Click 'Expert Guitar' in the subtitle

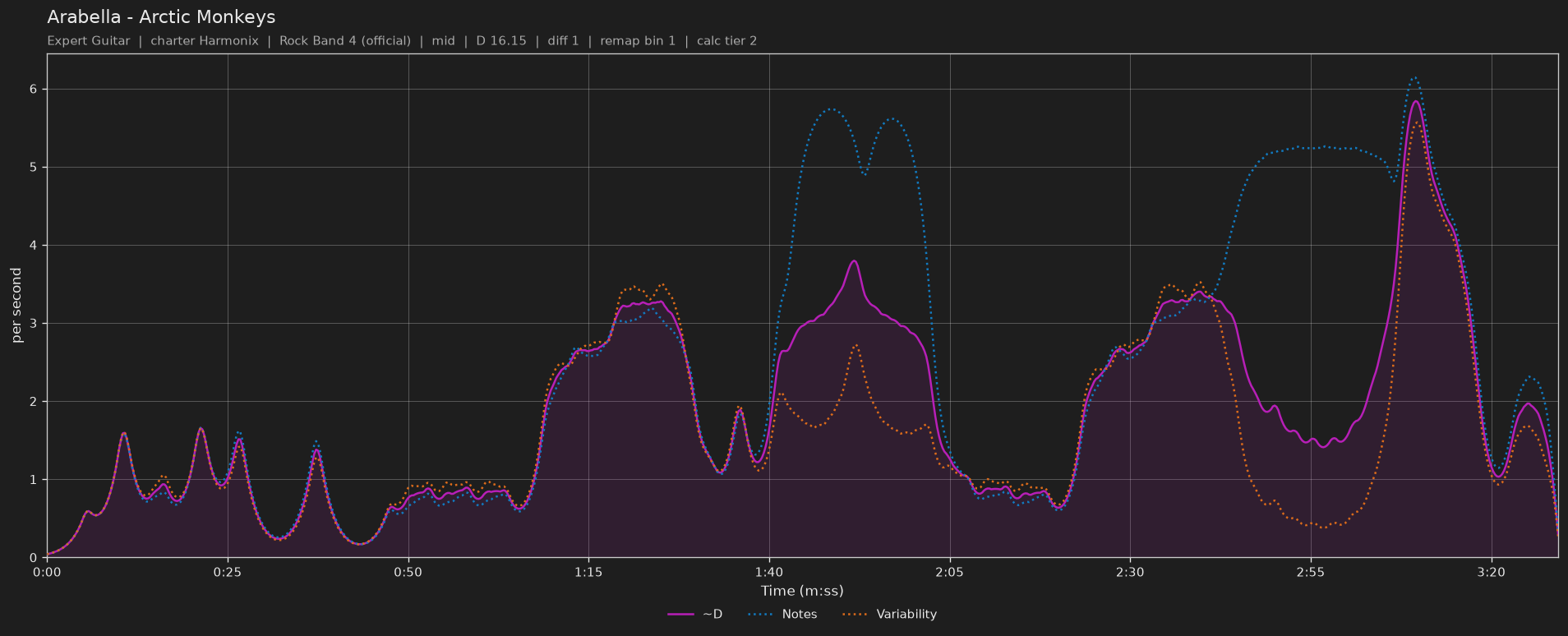(x=89, y=41)
